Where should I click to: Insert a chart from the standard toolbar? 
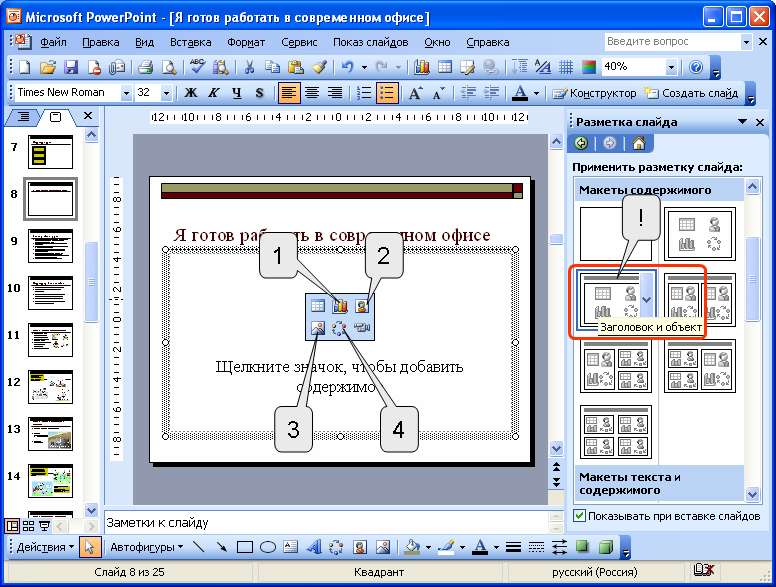422,67
